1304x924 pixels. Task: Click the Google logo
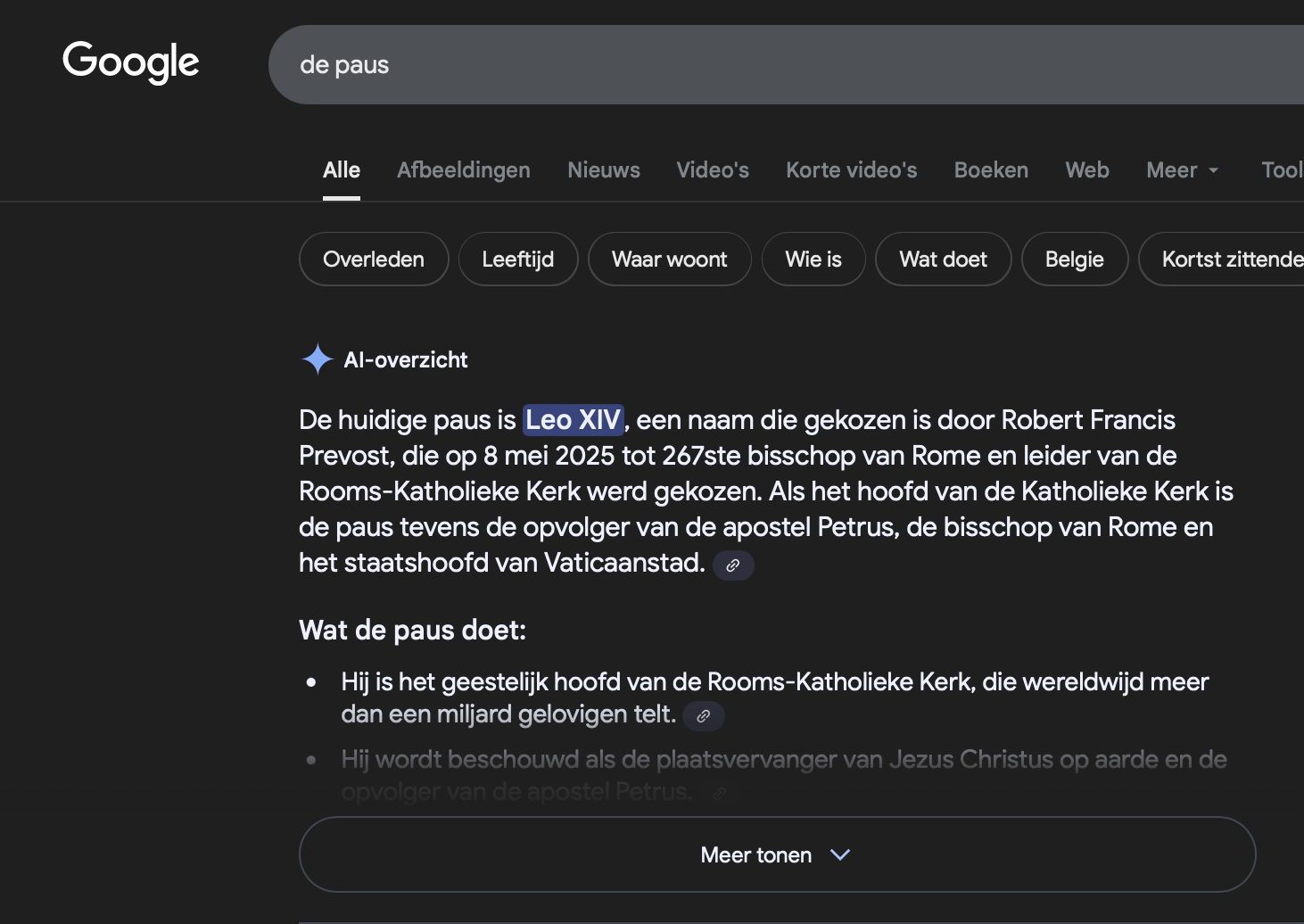pyautogui.click(x=131, y=62)
